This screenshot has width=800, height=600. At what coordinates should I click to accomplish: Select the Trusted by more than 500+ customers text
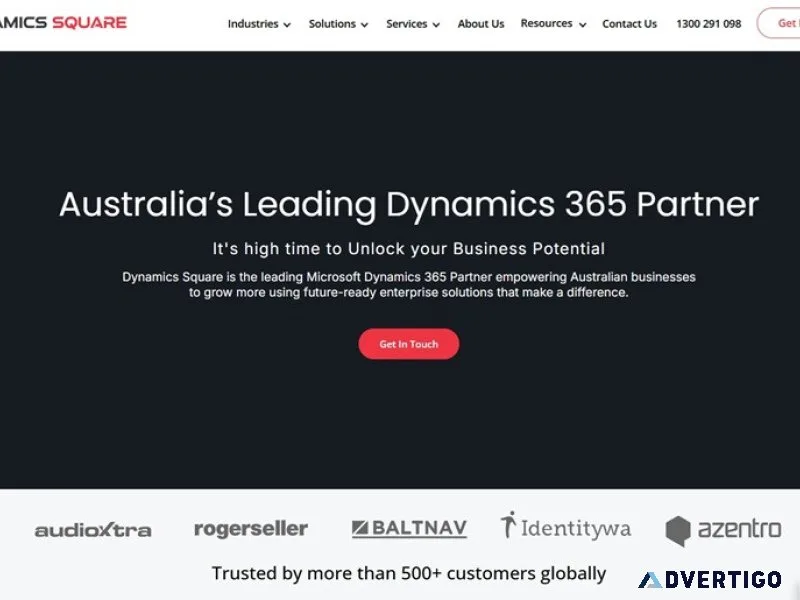[x=409, y=573]
